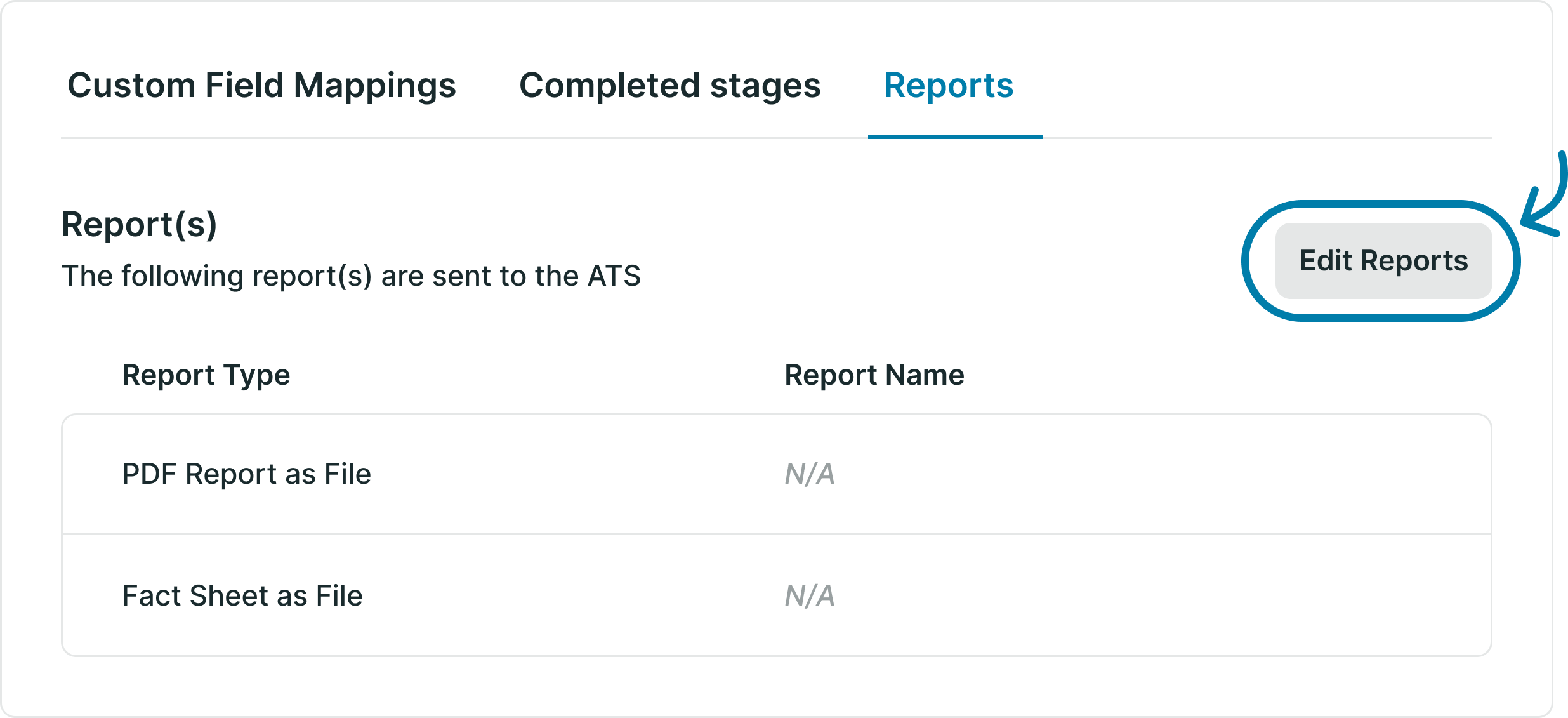Select the PDF Report as File row
The height and width of the screenshot is (718, 1568).
[x=776, y=474]
